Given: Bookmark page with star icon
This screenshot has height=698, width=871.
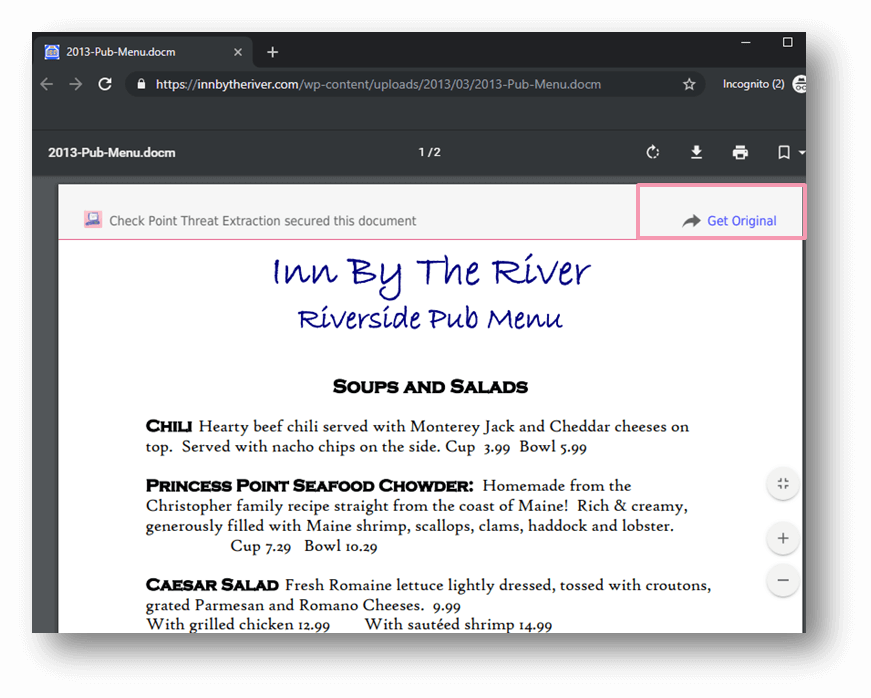Looking at the screenshot, I should coord(689,84).
